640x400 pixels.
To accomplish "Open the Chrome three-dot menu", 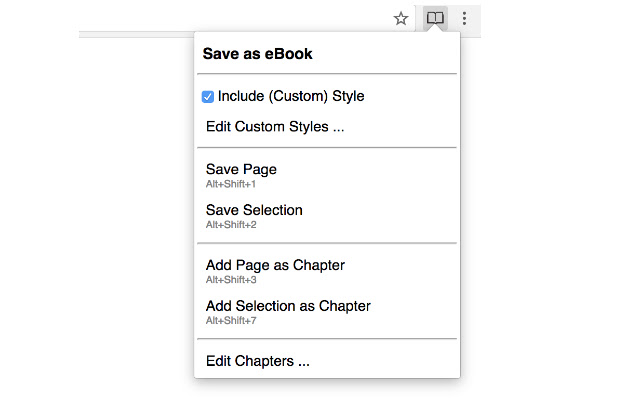I will pos(465,18).
